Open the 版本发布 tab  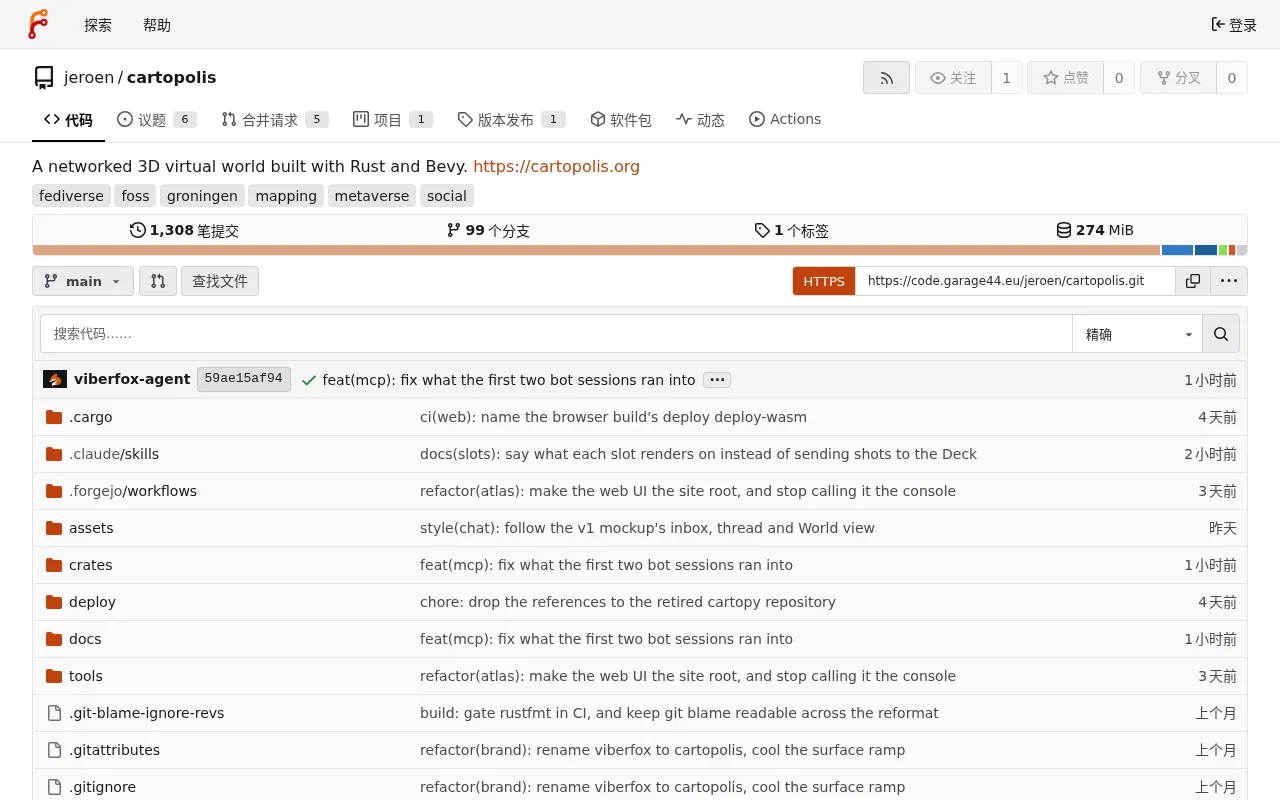tap(511, 120)
